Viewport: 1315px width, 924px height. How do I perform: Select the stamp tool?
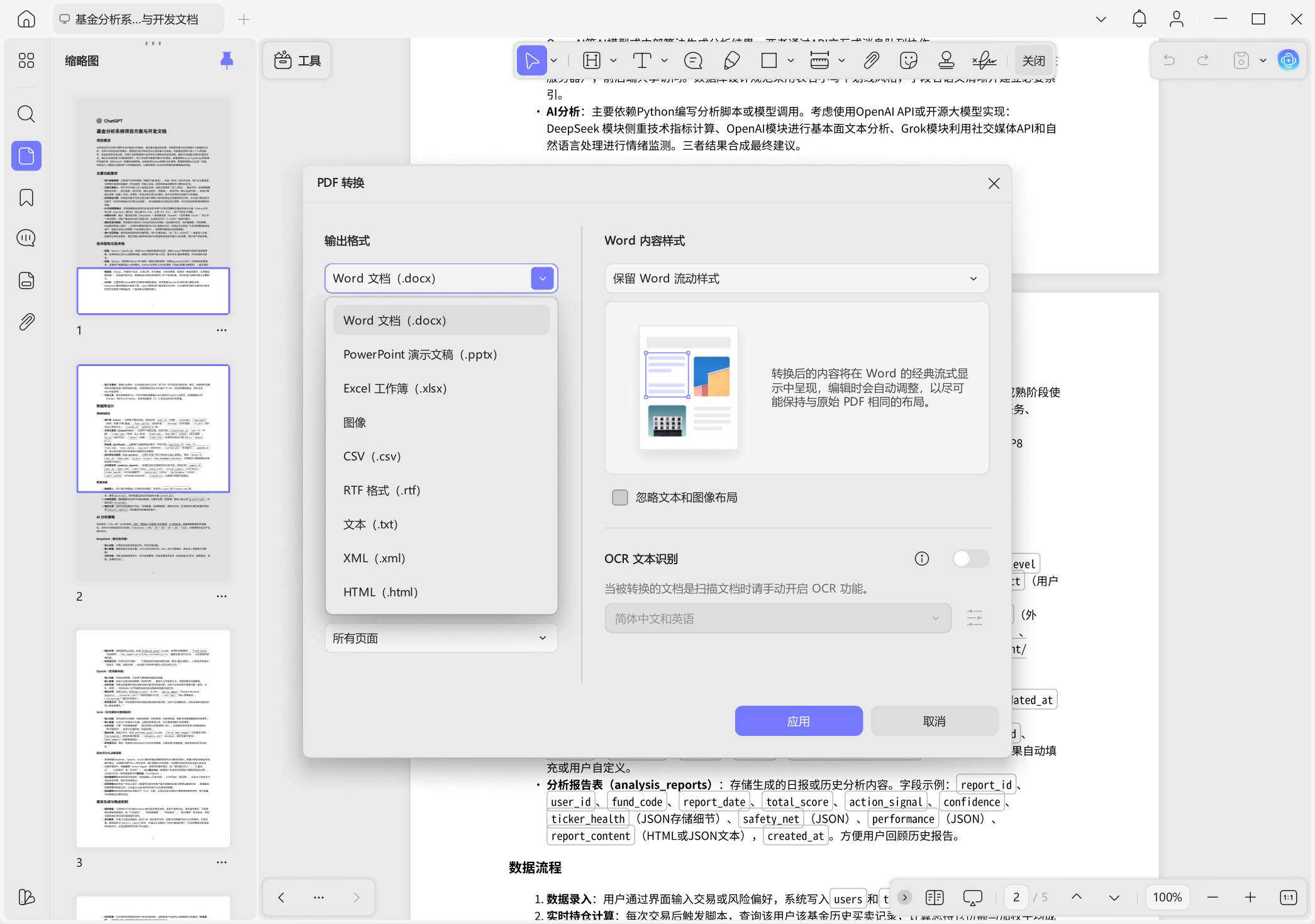pyautogui.click(x=946, y=60)
